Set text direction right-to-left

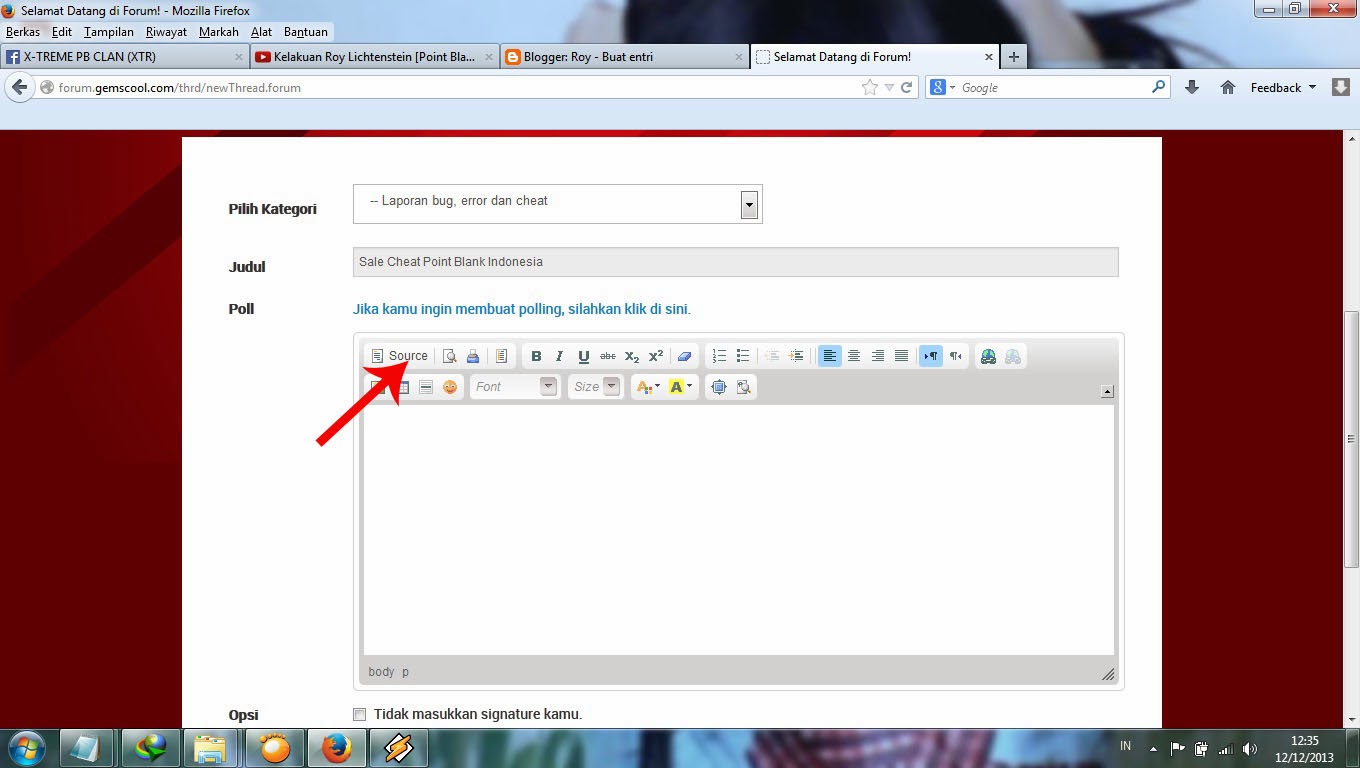click(956, 356)
